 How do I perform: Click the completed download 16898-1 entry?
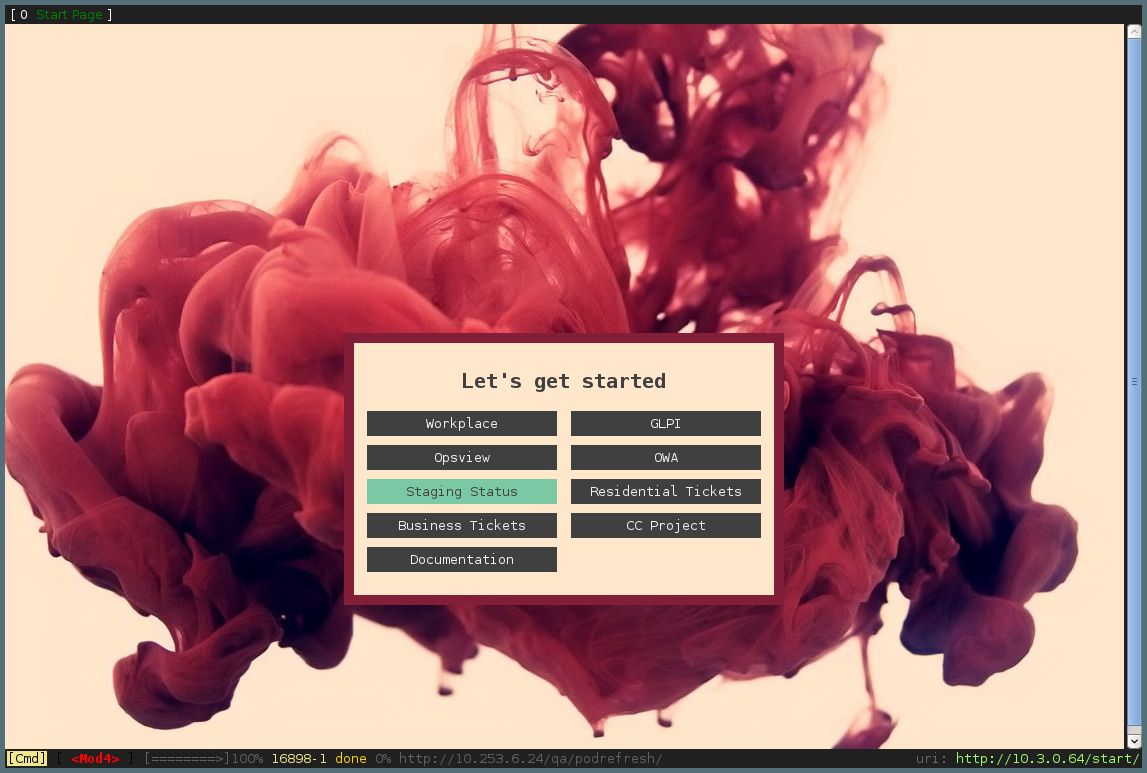(299, 759)
